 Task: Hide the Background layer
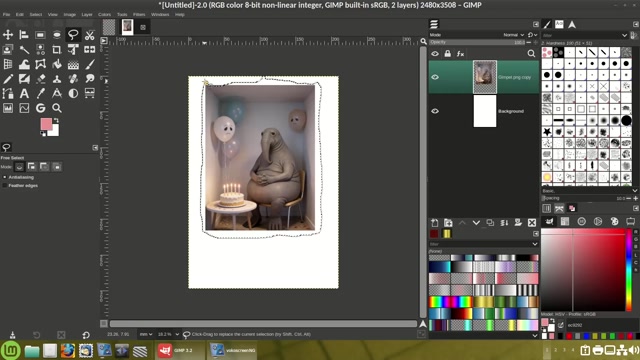(435, 111)
